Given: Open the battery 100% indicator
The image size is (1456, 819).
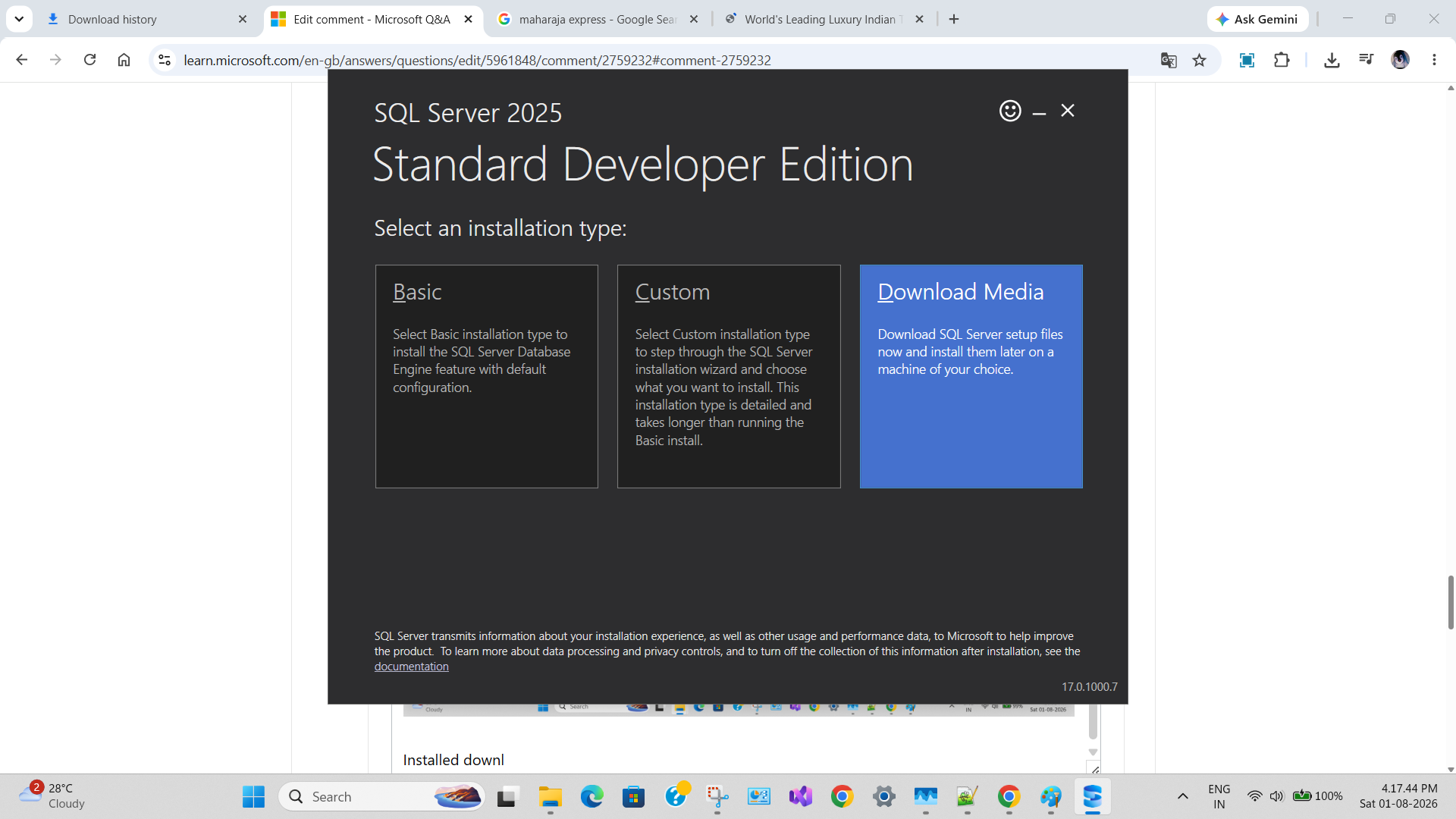Looking at the screenshot, I should (x=1318, y=796).
